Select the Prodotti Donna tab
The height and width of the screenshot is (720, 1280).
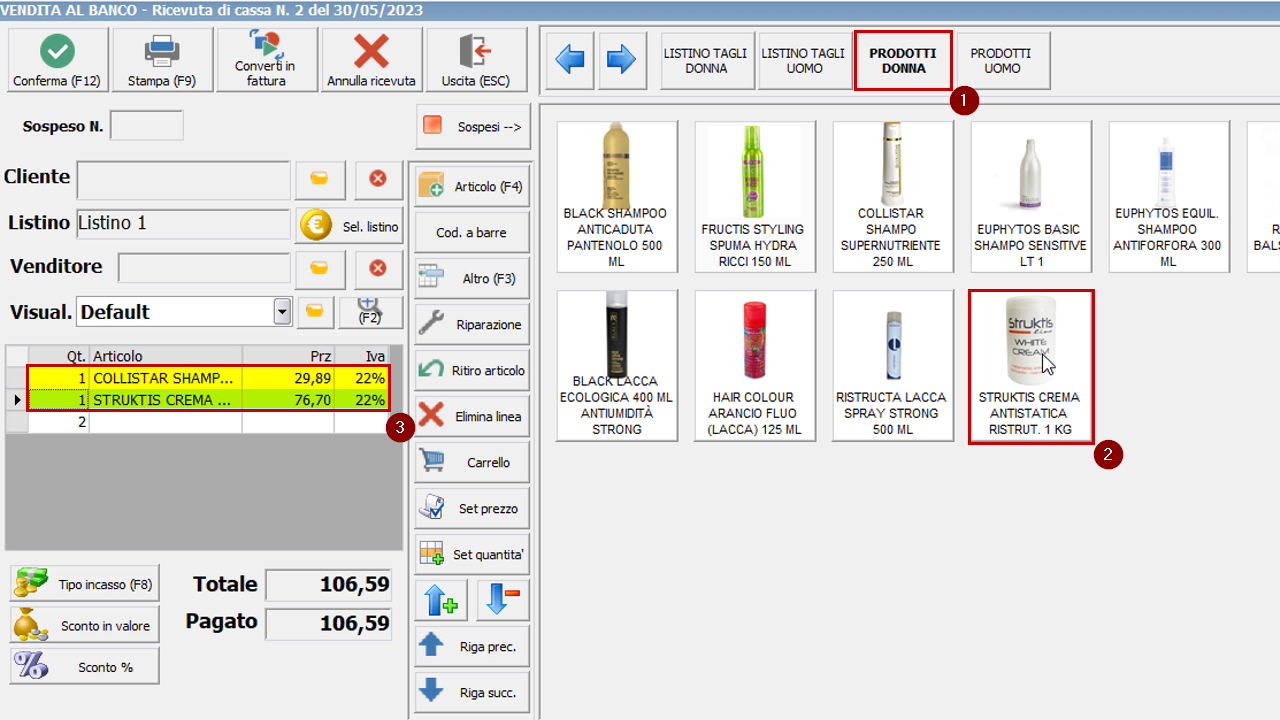(903, 61)
